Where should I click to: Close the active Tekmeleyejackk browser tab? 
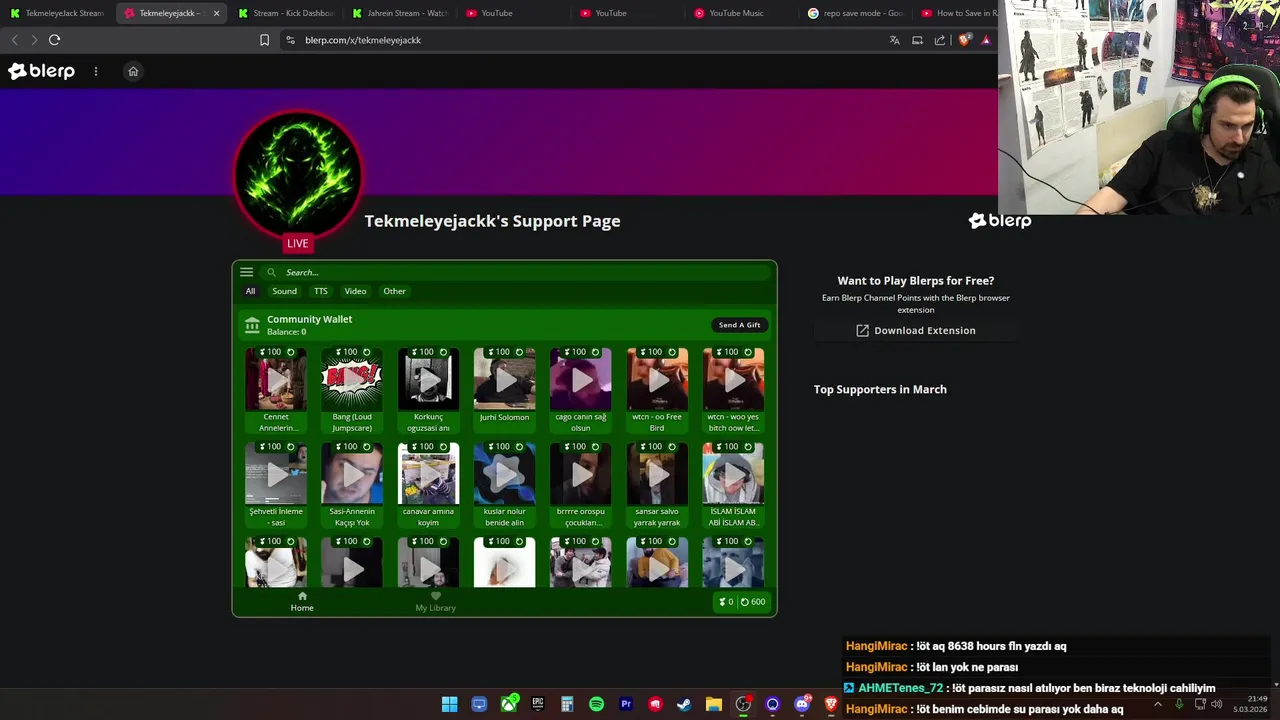point(216,13)
